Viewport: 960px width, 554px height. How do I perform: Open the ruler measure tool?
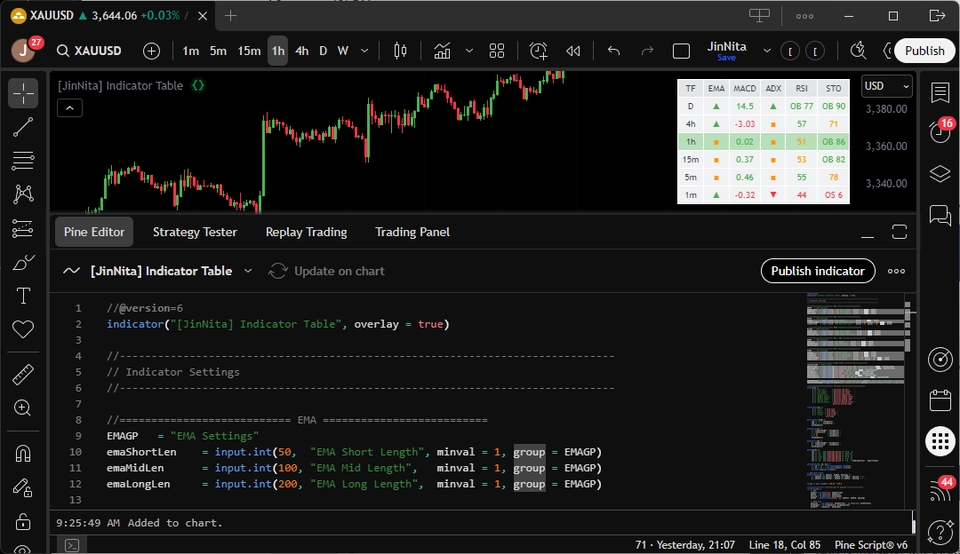tap(23, 375)
